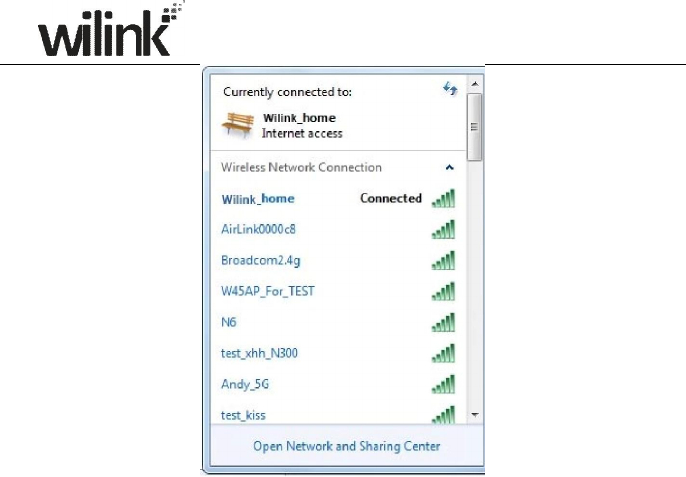The height and width of the screenshot is (477, 686).
Task: Click signal bars icon for Broadcom2.4g
Action: 443,260
